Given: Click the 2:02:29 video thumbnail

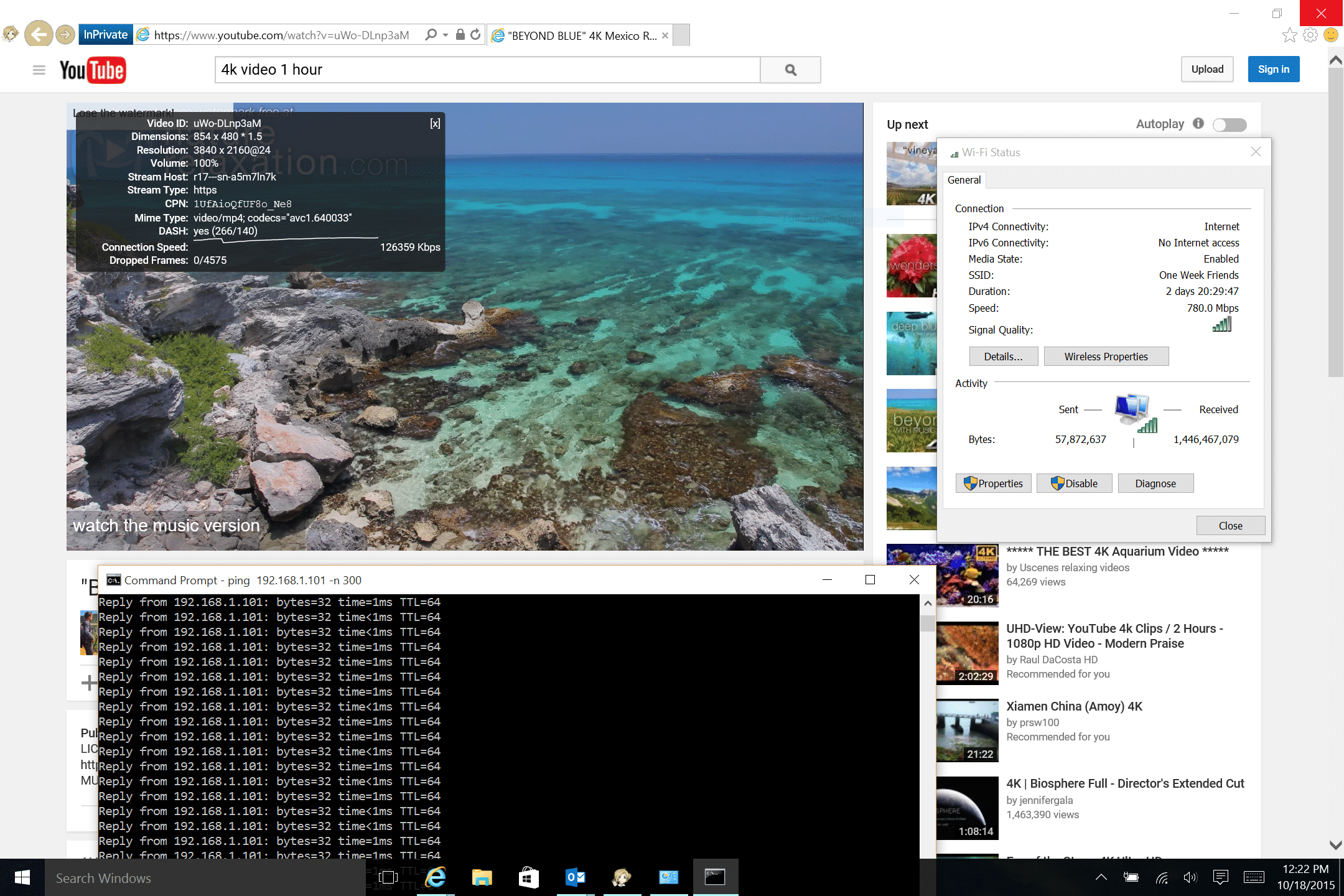Looking at the screenshot, I should [968, 653].
